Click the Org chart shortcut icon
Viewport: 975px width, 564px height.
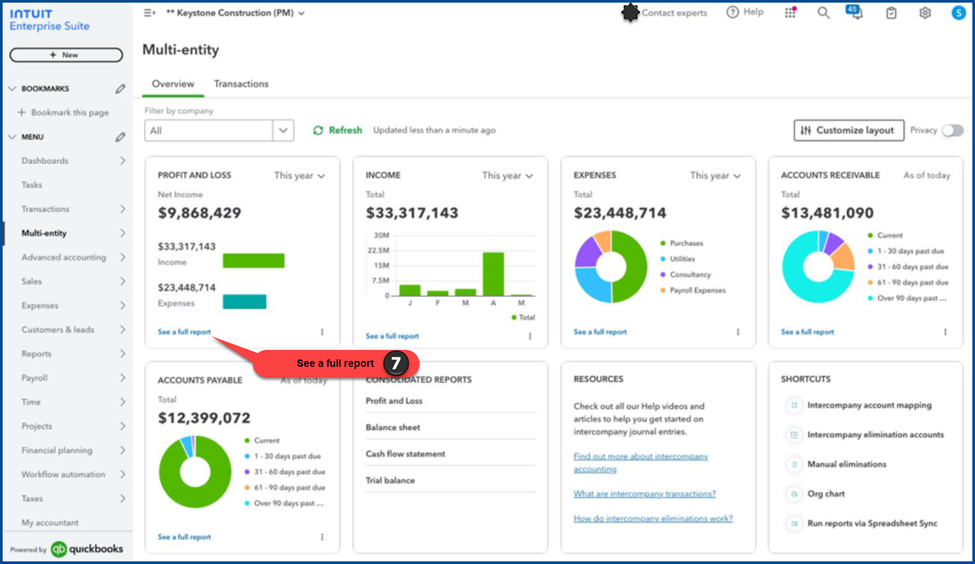(794, 494)
